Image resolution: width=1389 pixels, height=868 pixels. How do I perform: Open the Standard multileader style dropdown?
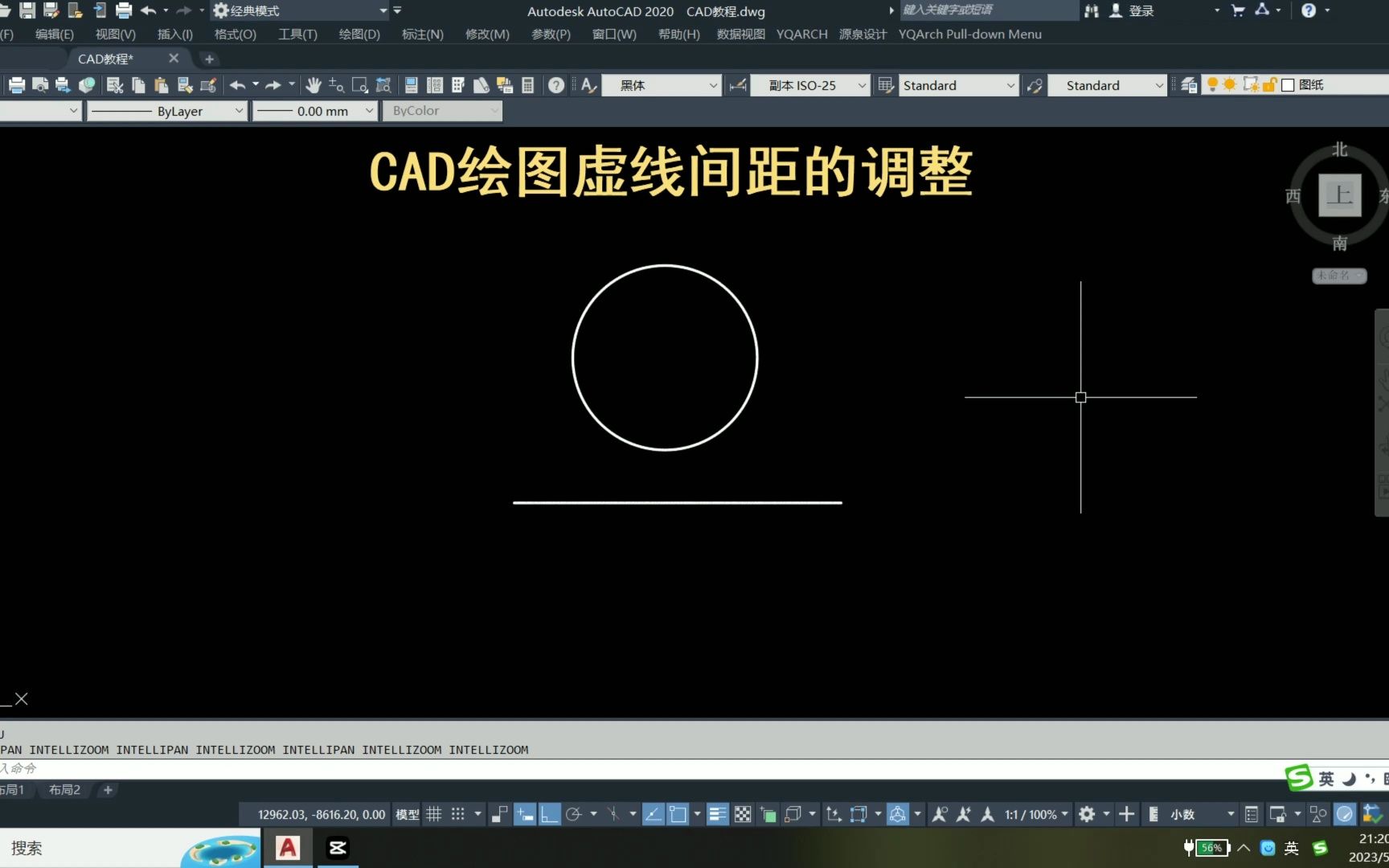[x=1108, y=85]
